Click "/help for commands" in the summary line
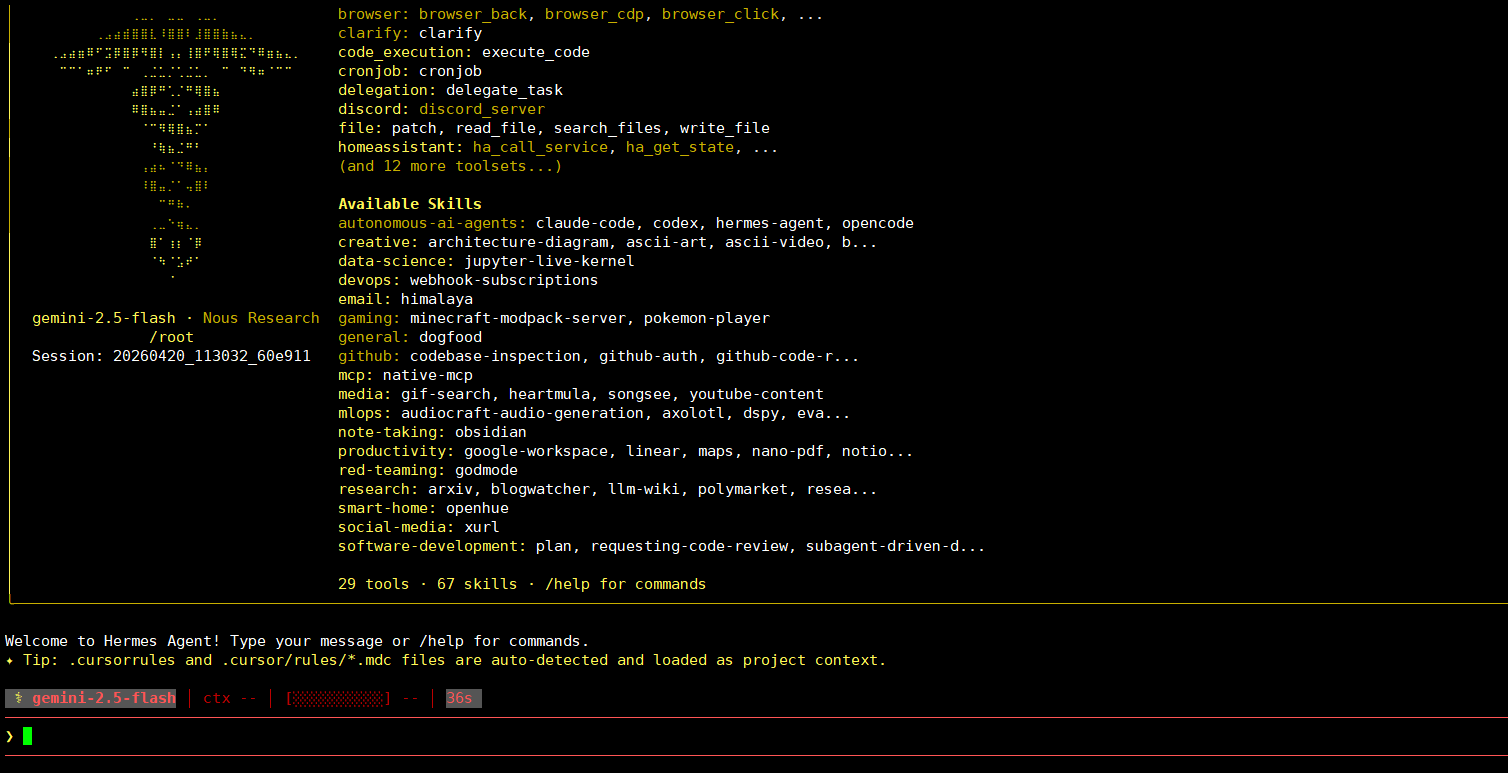The image size is (1508, 773). point(625,584)
